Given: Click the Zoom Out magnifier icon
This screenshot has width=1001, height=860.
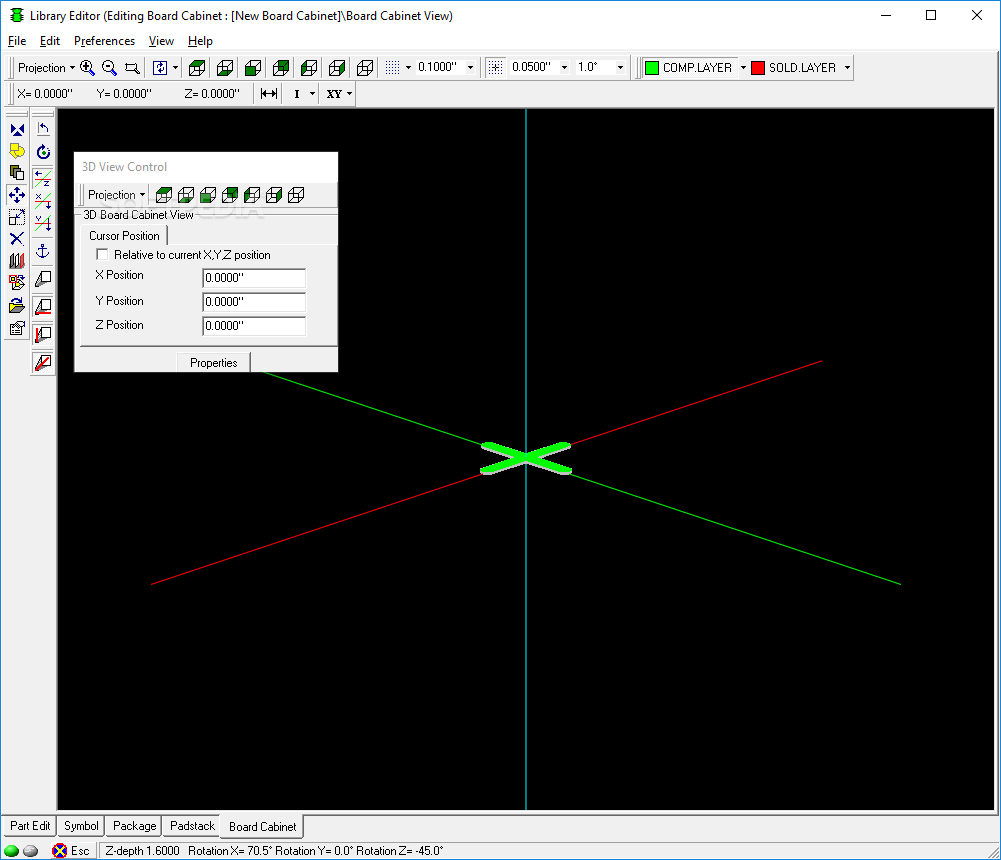Looking at the screenshot, I should [x=110, y=68].
